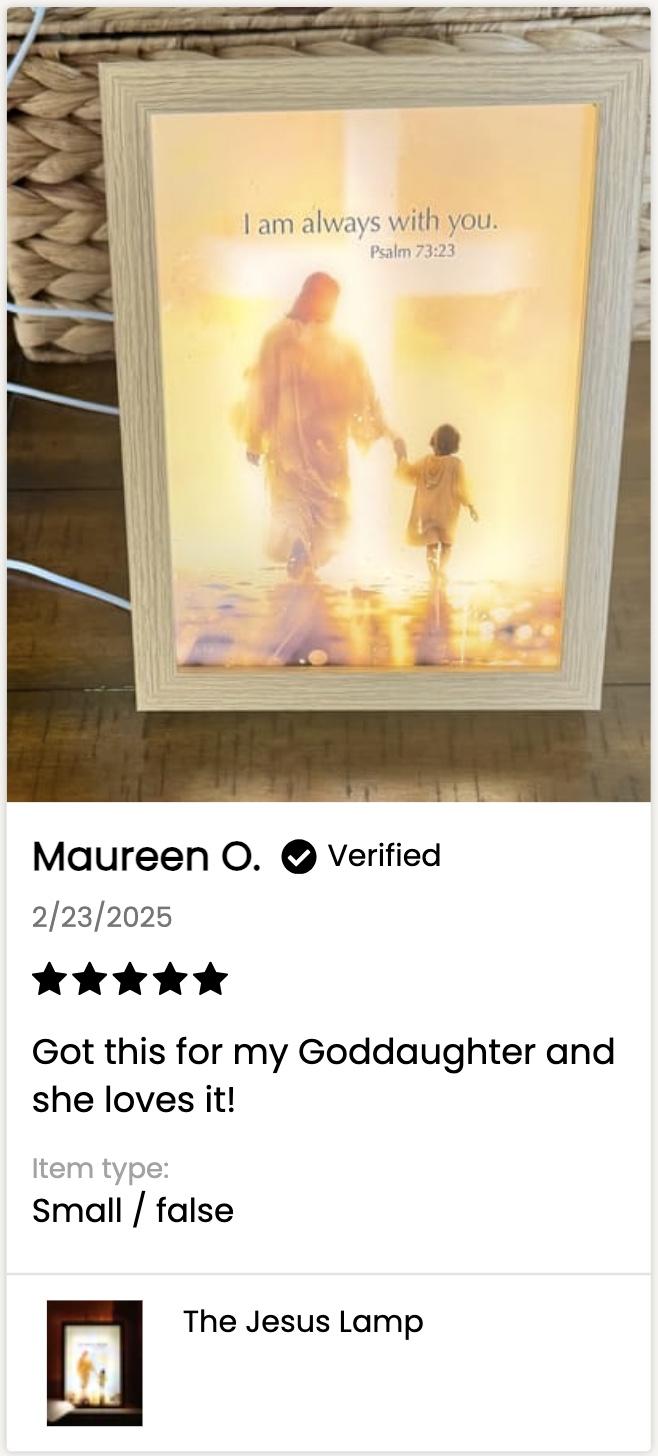Click the verified checkmark badge icon
Viewport: 658px width, 1456px height.
298,857
